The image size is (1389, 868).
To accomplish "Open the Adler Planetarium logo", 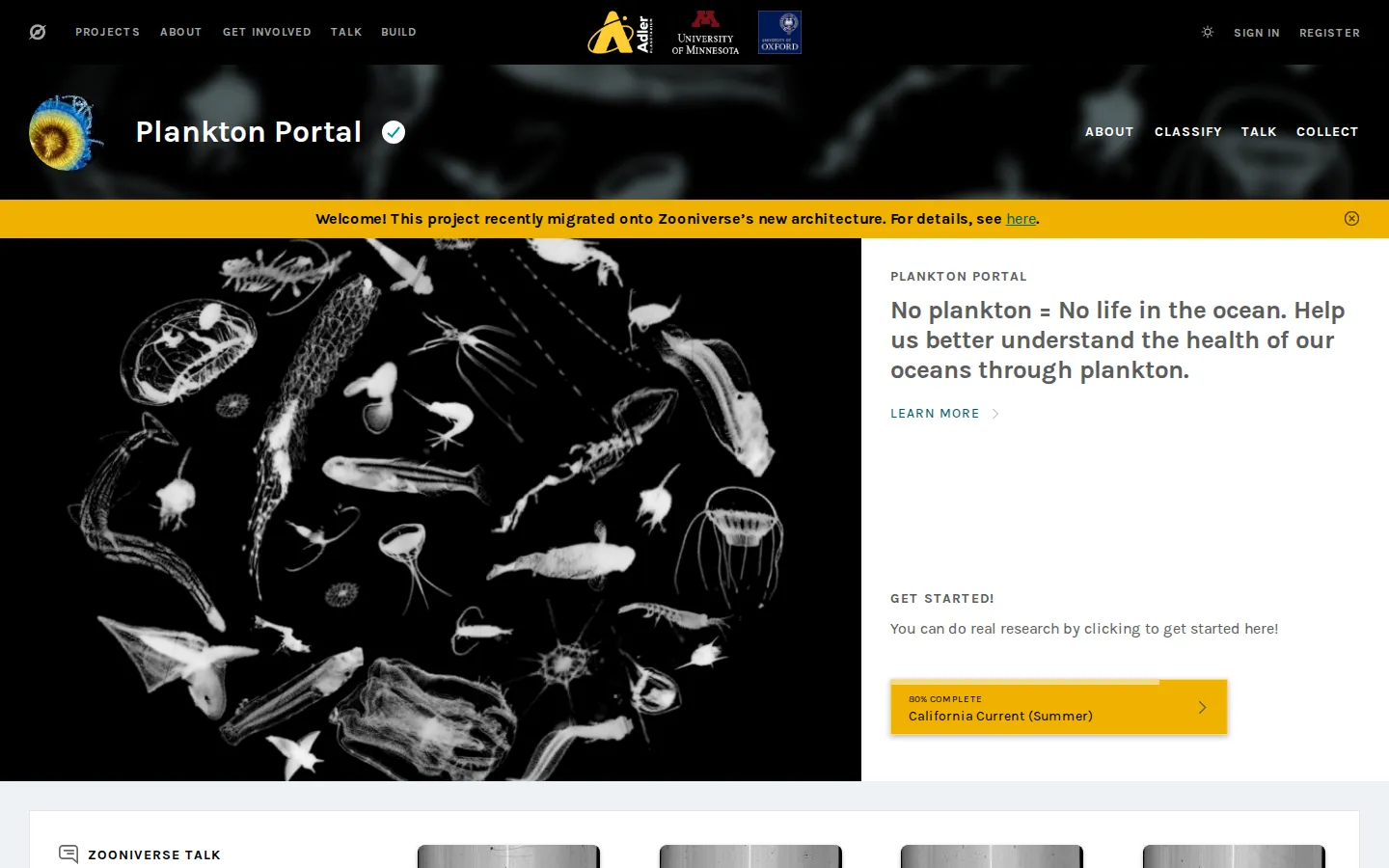I will tap(620, 32).
